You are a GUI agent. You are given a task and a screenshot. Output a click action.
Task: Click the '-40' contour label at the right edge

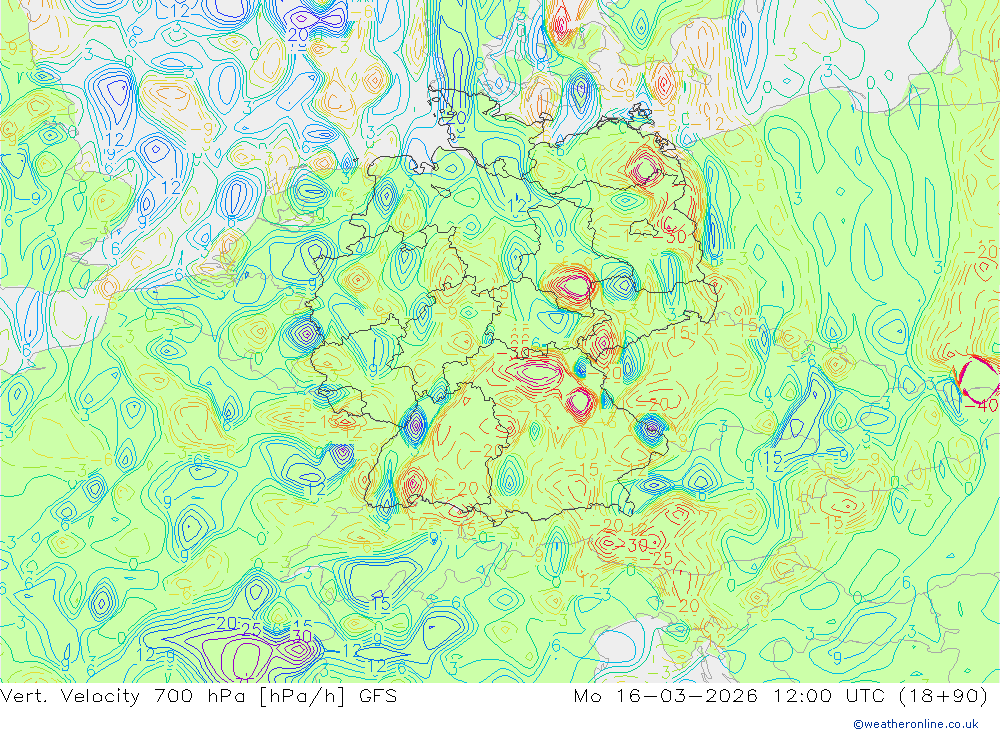(x=981, y=406)
